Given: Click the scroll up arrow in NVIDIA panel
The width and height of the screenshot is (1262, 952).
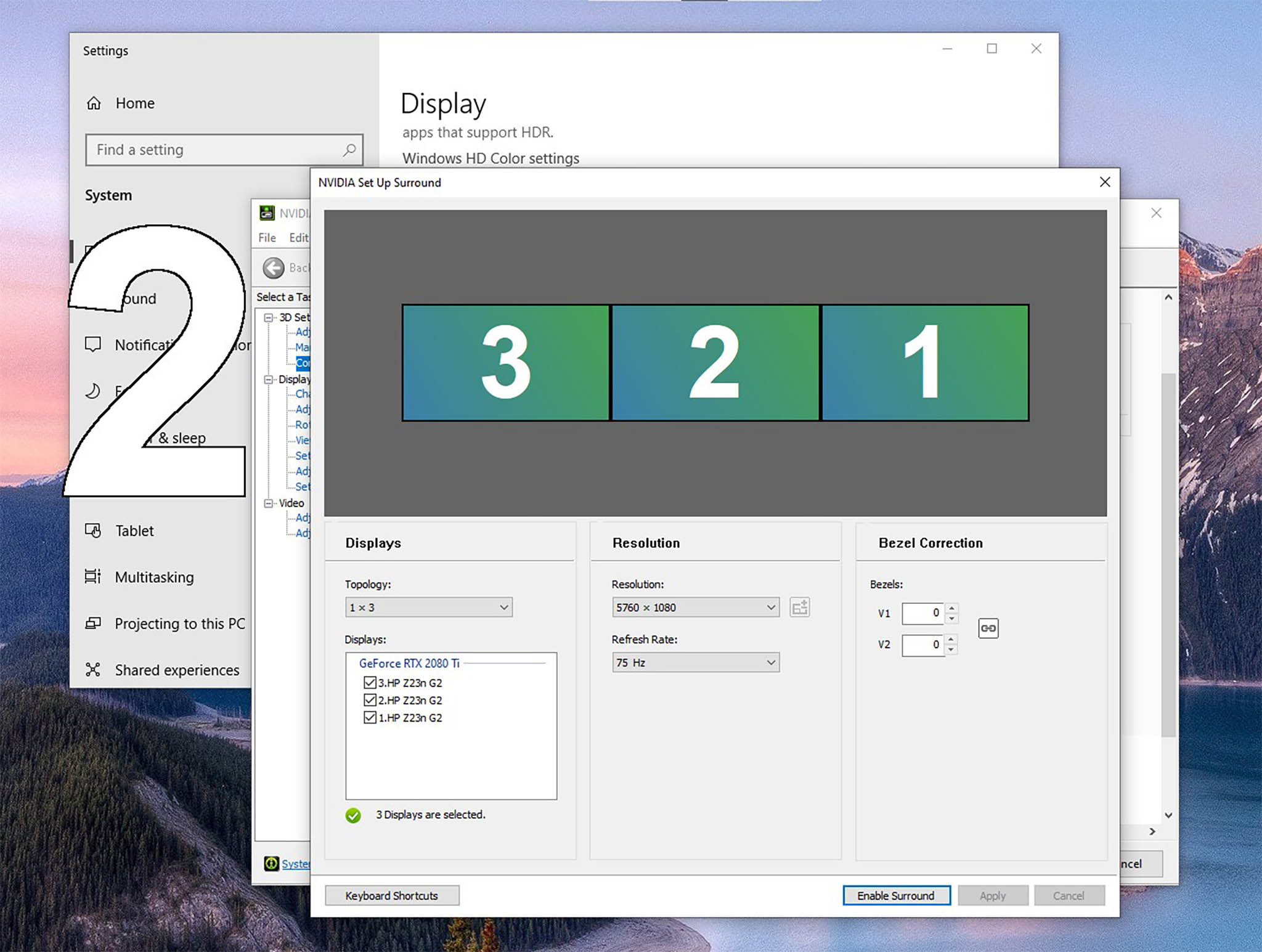Looking at the screenshot, I should point(1168,297).
